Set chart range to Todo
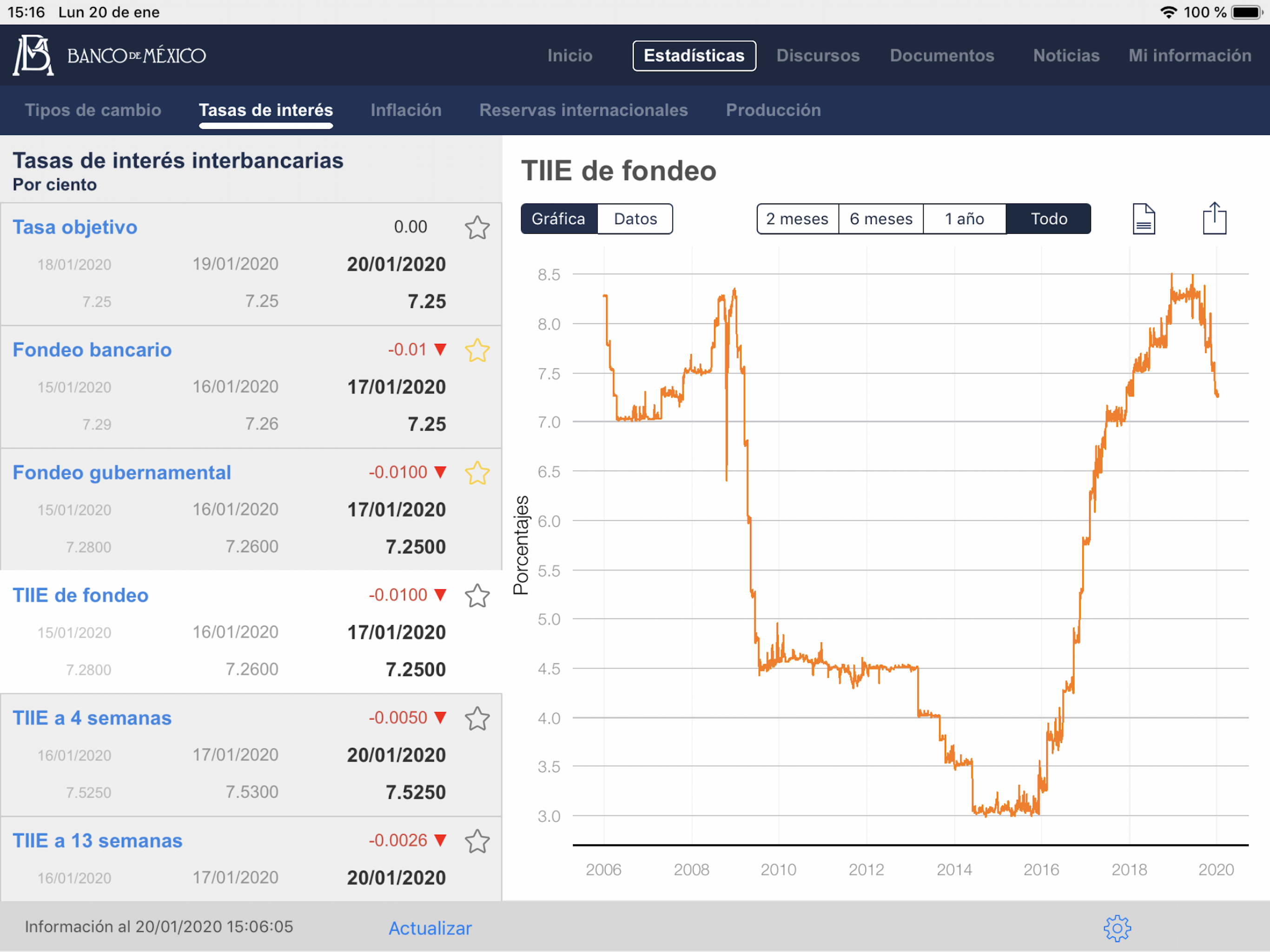The image size is (1270, 952). tap(1048, 219)
